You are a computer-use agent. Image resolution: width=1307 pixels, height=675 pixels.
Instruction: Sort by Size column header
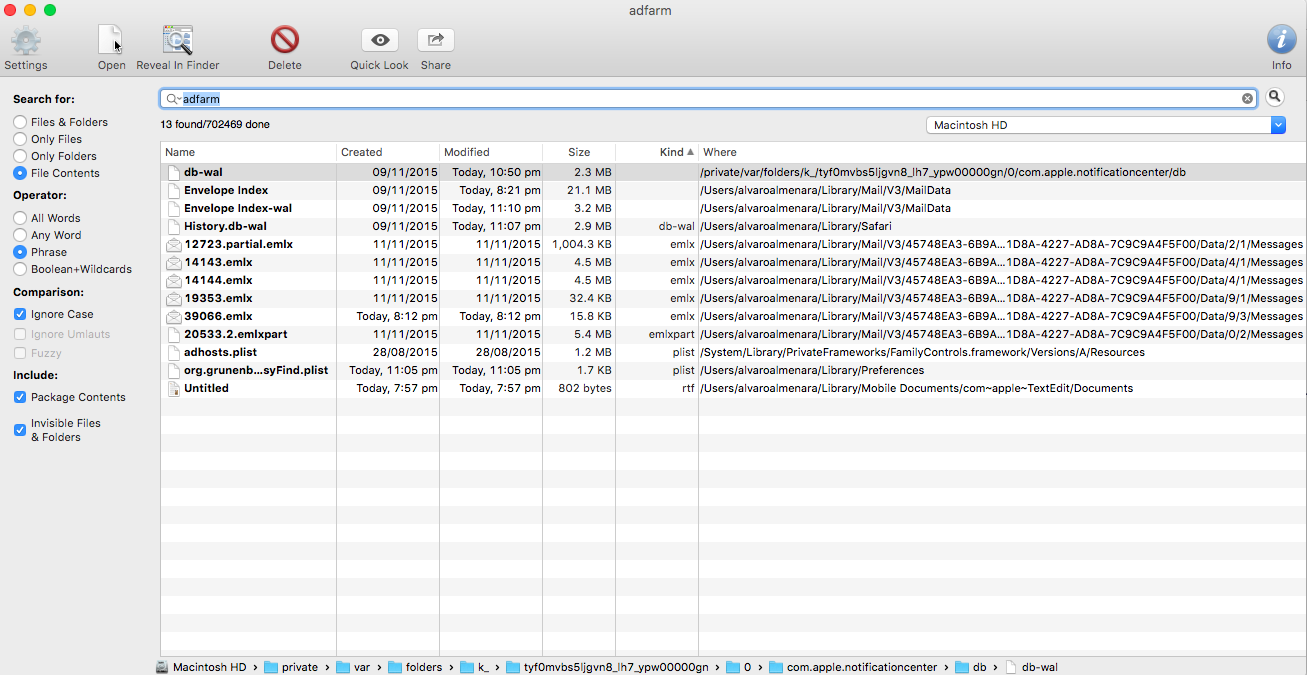click(579, 152)
